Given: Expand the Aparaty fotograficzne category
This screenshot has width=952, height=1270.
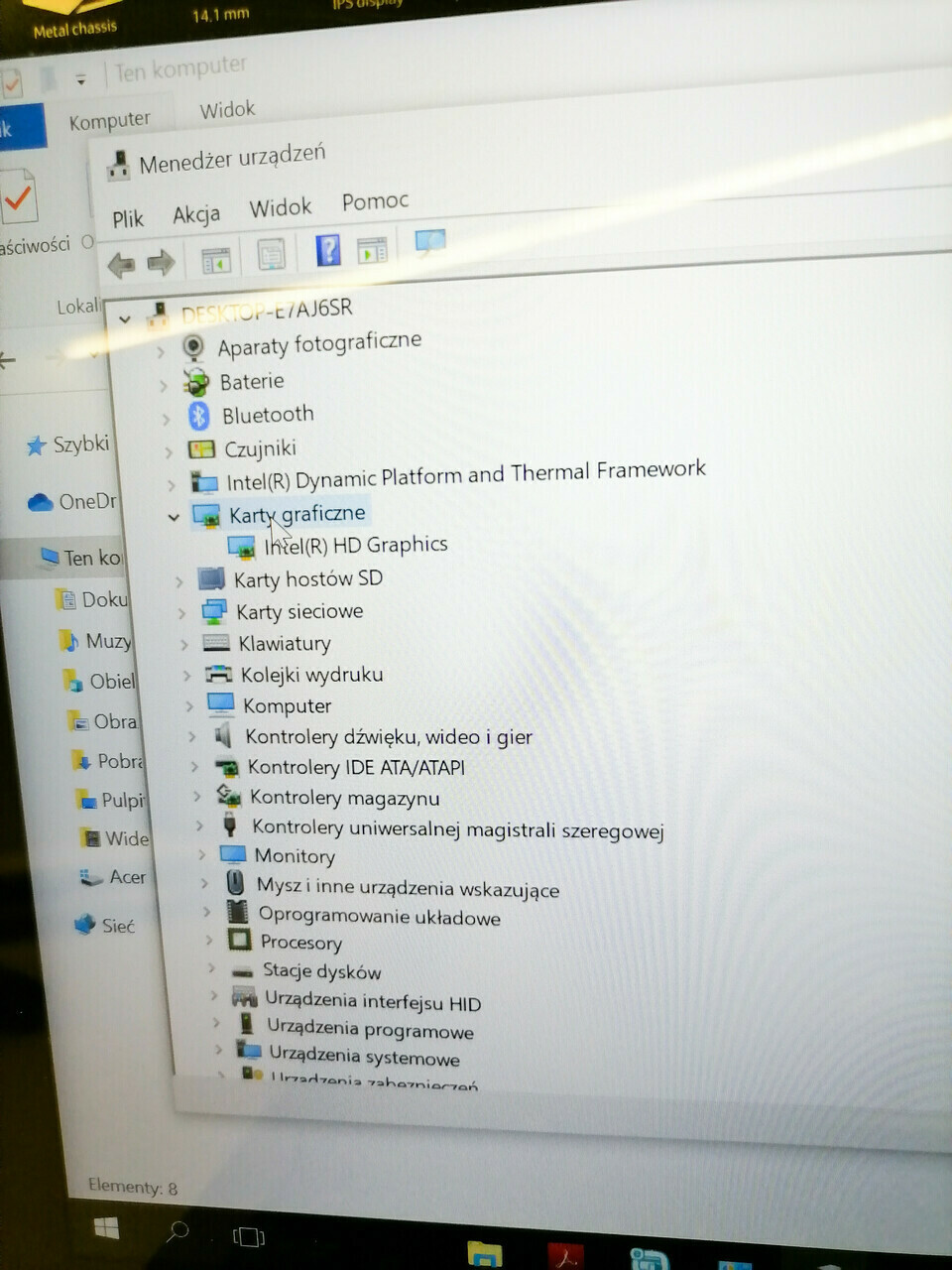Looking at the screenshot, I should (x=160, y=352).
